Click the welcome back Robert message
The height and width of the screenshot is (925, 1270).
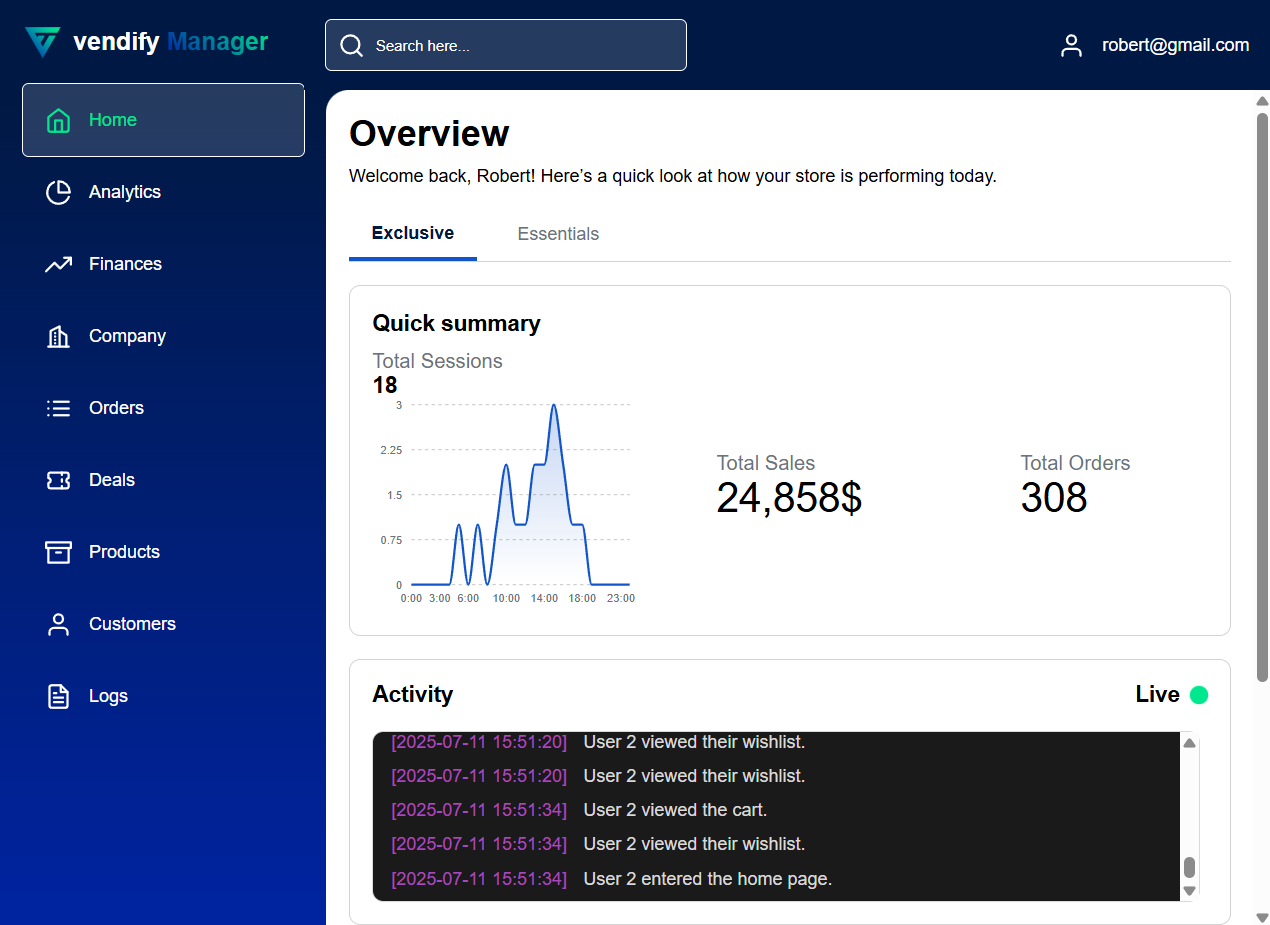(x=673, y=176)
